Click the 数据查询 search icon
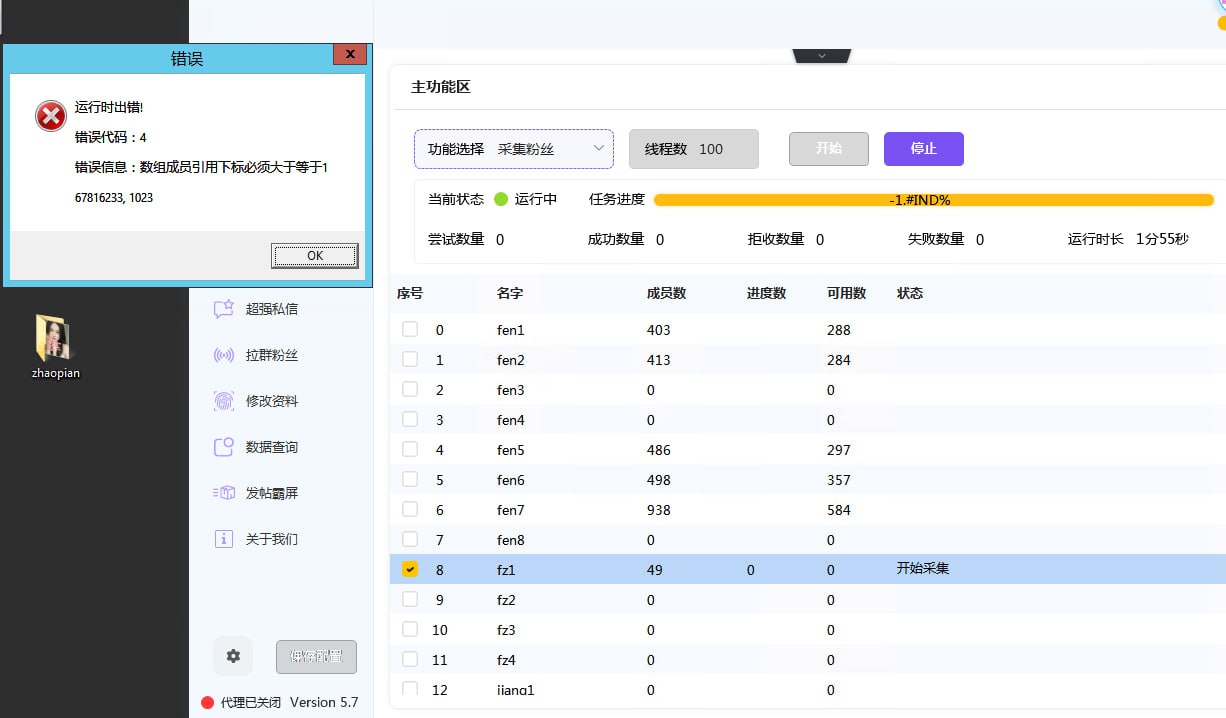 (x=224, y=447)
